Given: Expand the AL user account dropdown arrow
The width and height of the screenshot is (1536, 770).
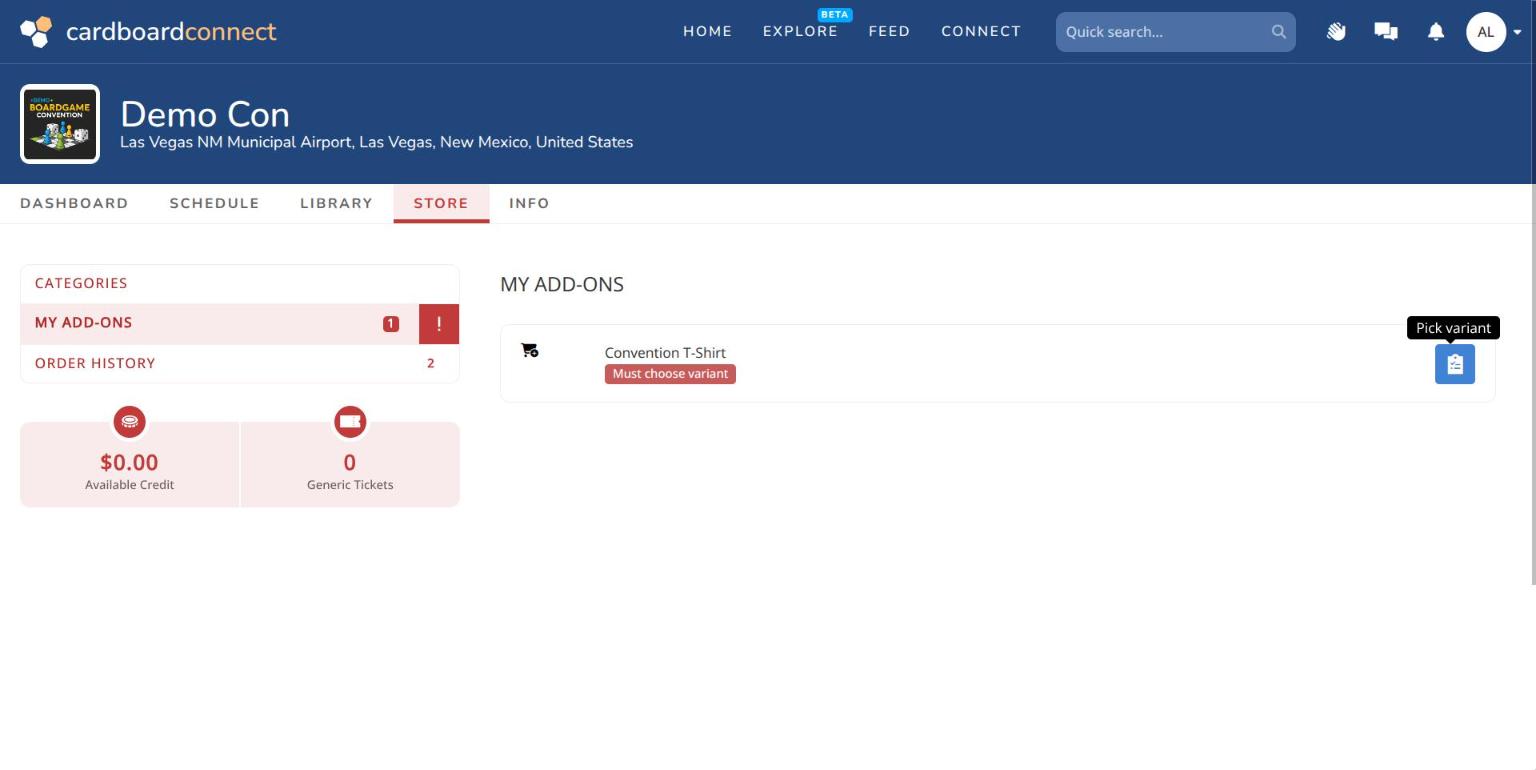Looking at the screenshot, I should coord(1517,32).
